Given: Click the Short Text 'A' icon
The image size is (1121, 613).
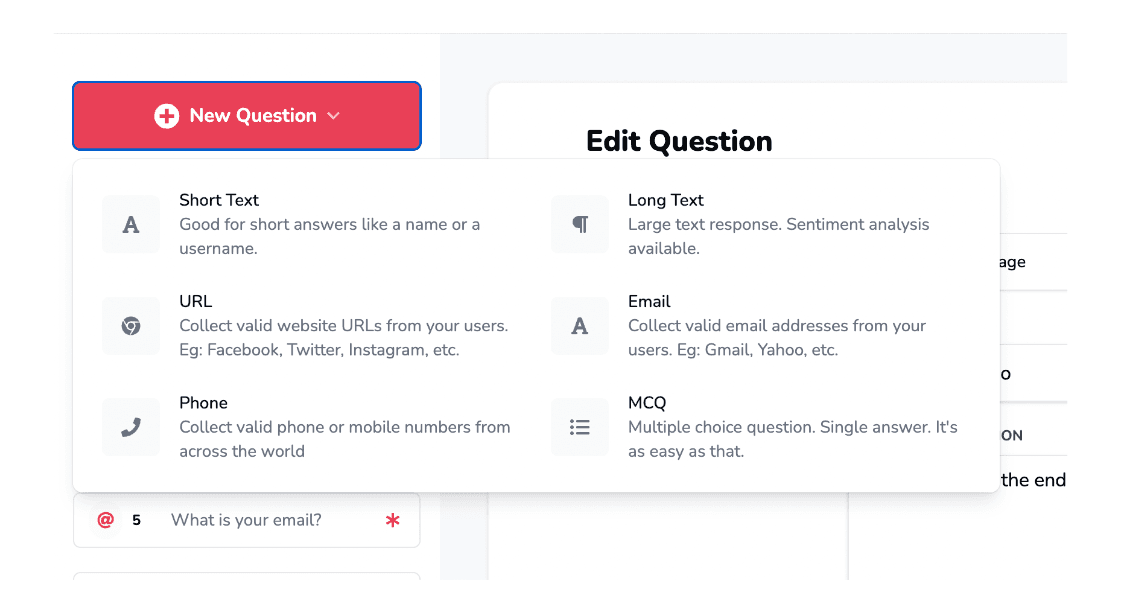Looking at the screenshot, I should [131, 225].
